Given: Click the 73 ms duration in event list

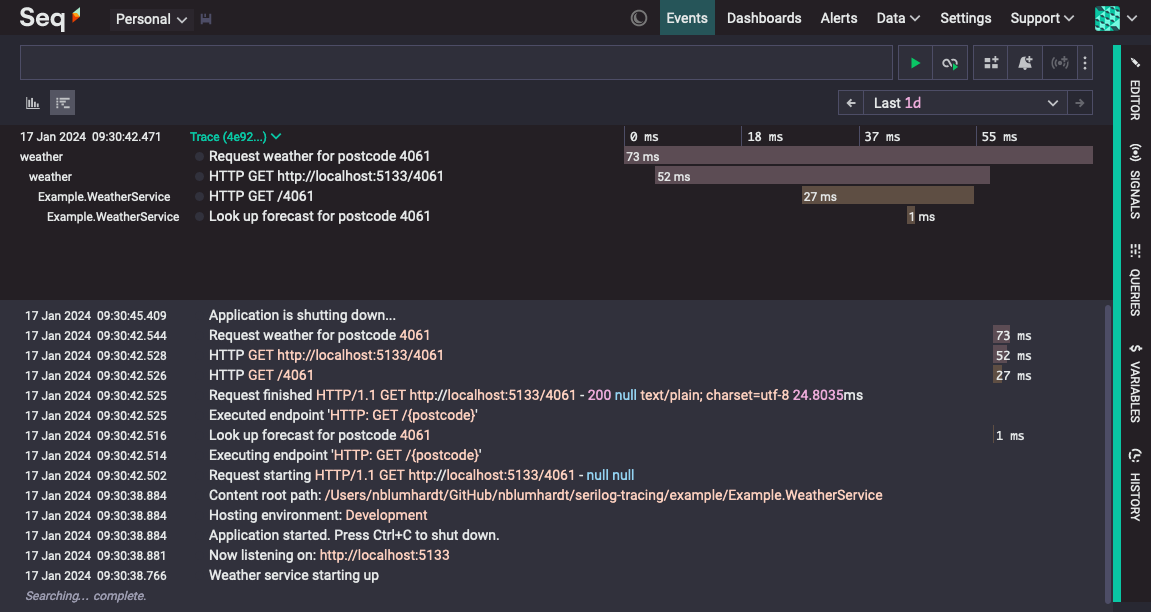Looking at the screenshot, I should 1013,335.
